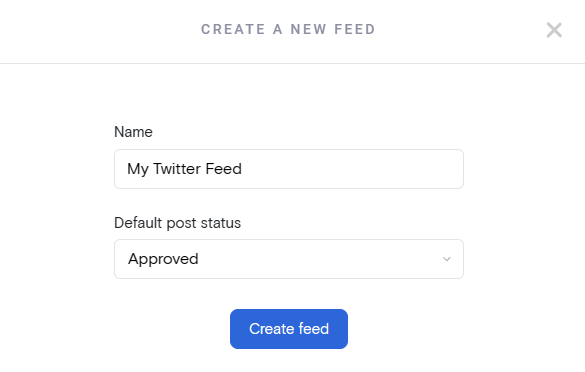Dismiss the dialog with the X icon
585x372 pixels.
pyautogui.click(x=554, y=30)
